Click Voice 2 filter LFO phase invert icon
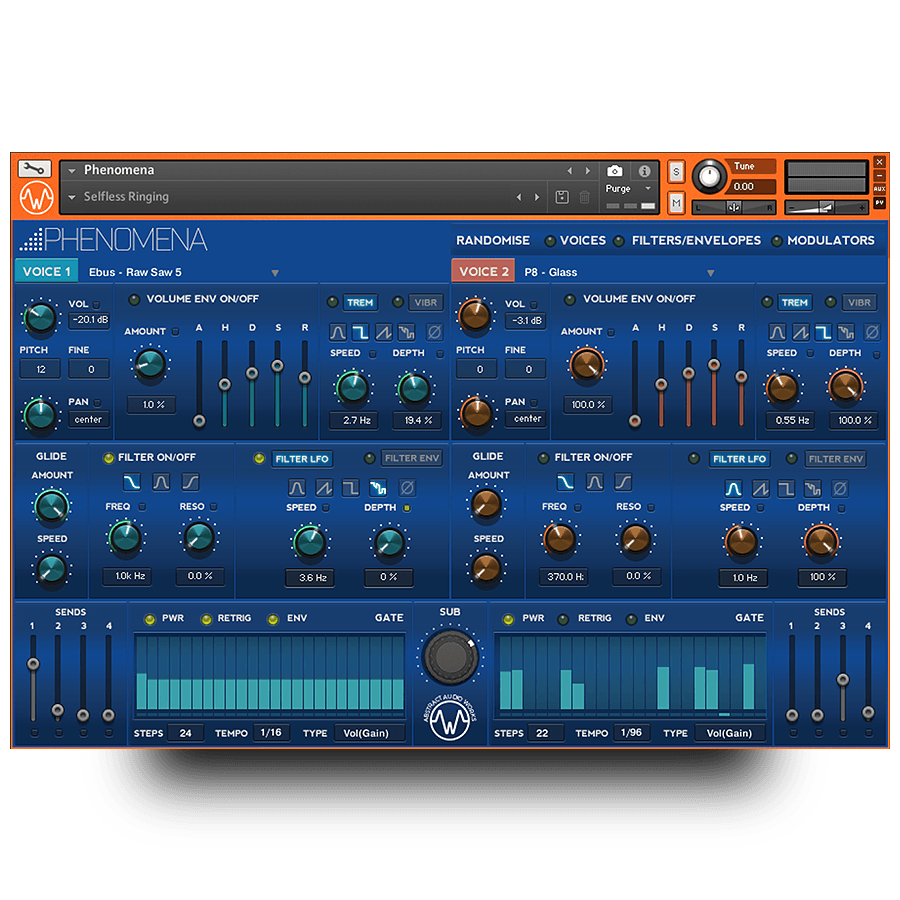 pos(840,488)
